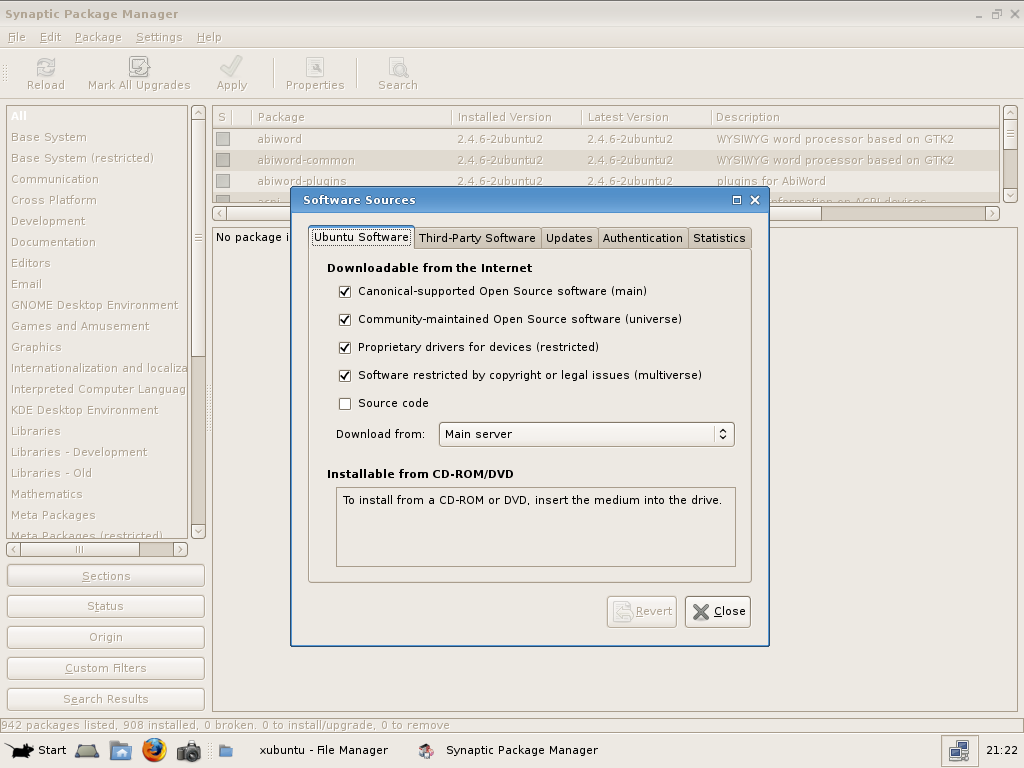Screen dimensions: 1024x768
Task: Click the Status filter button
Action: coord(106,607)
